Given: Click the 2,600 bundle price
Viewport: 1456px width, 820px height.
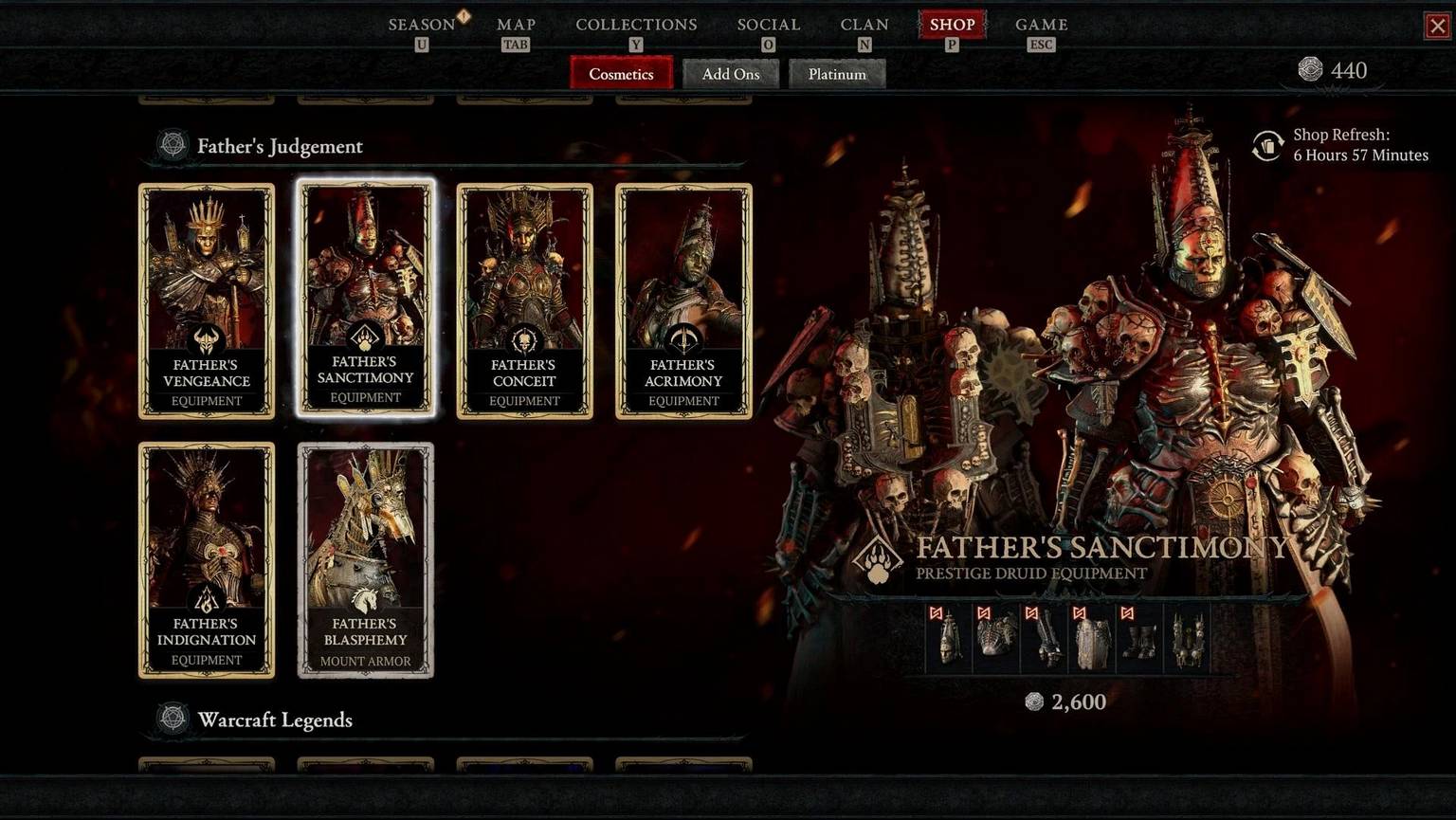Looking at the screenshot, I should coord(1079,702).
